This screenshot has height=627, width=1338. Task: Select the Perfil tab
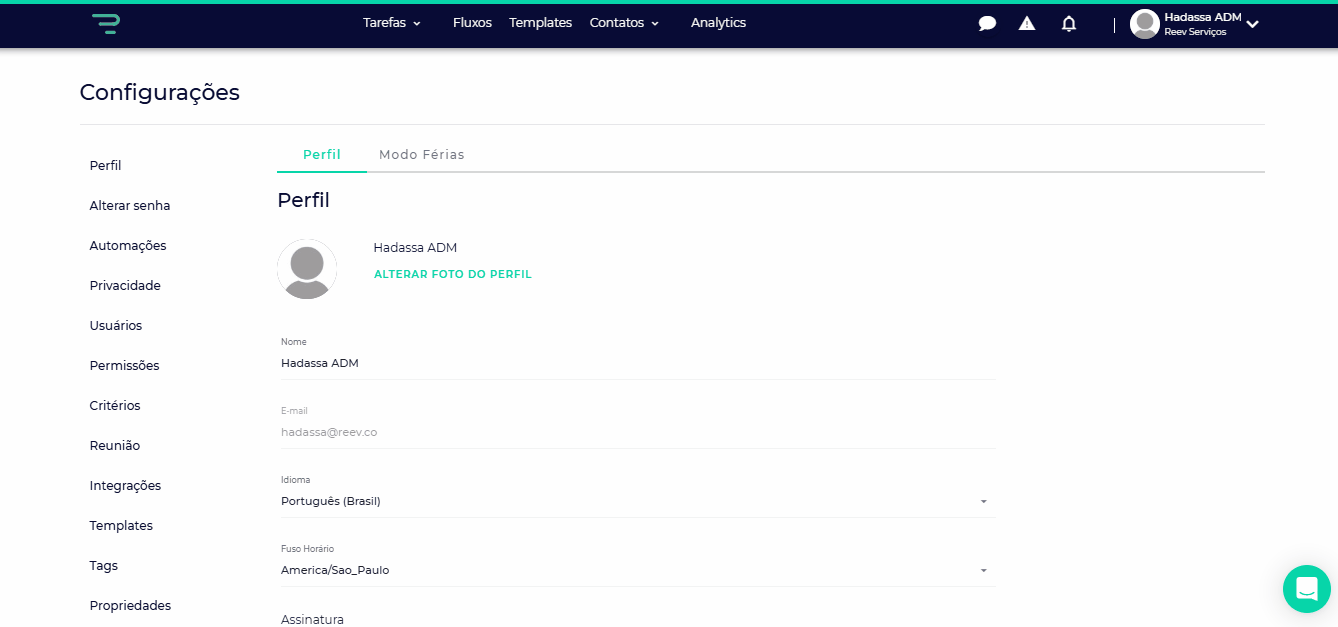[x=321, y=155]
